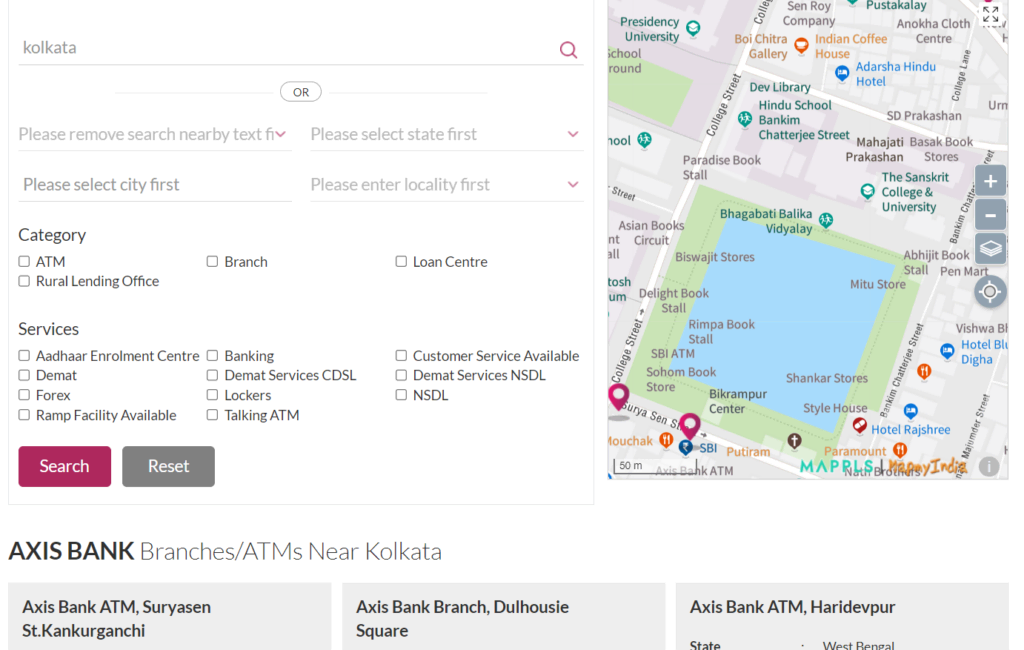Enable Customer Service Available filter
Screen dimensions: 1024x650
[401, 355]
